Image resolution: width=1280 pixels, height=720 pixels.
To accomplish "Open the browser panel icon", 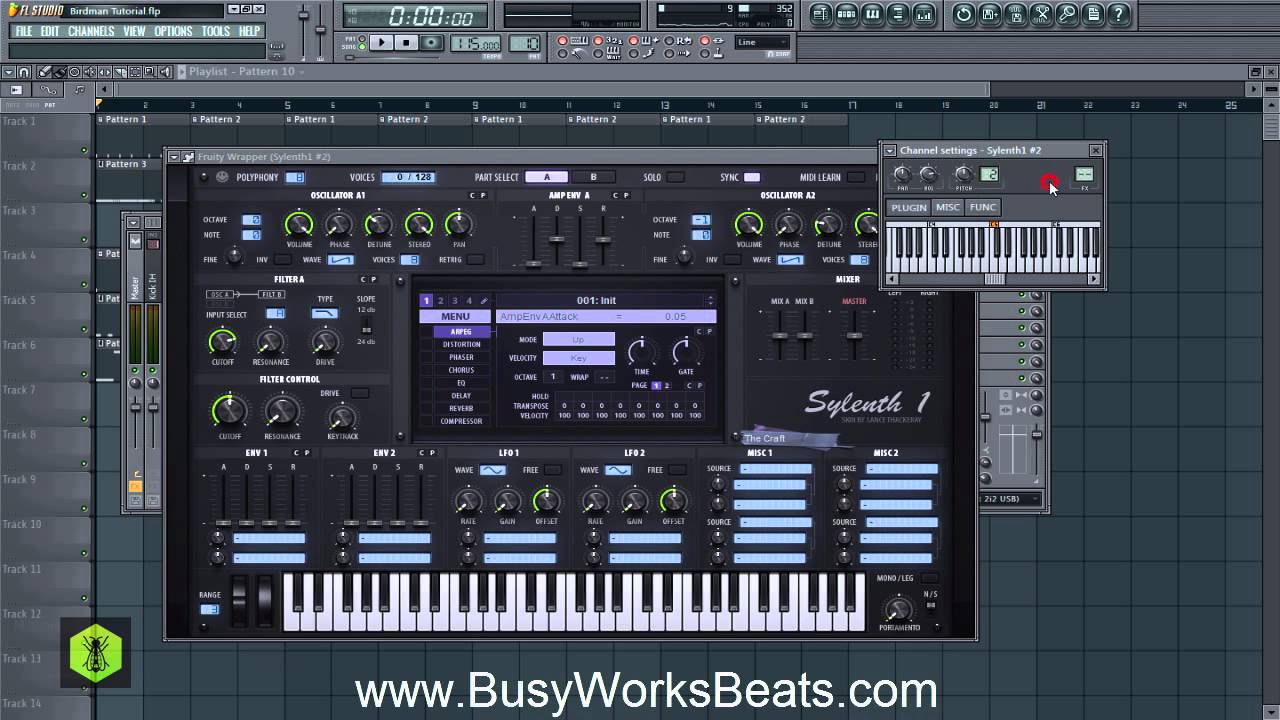I will click(898, 15).
